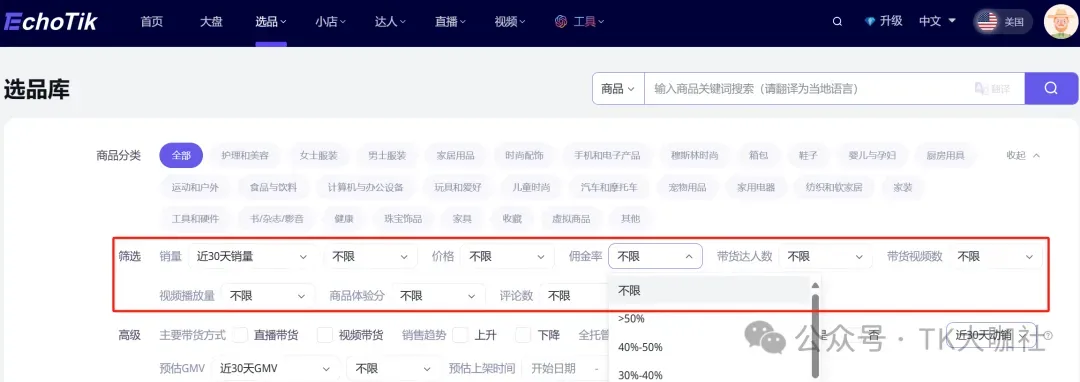Select the 女士服装 category tag
The height and width of the screenshot is (382, 1080).
(x=319, y=156)
